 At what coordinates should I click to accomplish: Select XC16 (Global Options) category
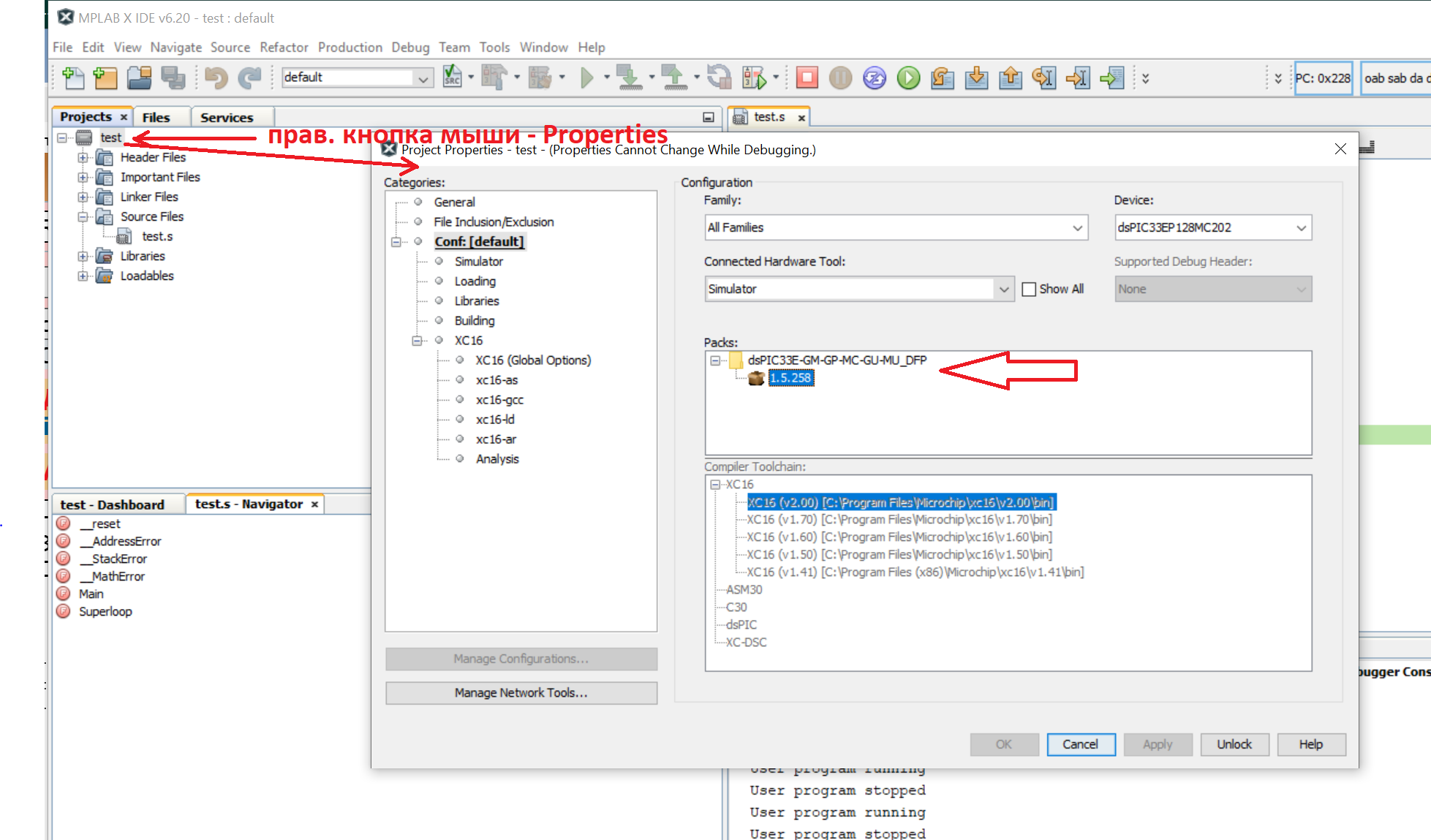(x=533, y=360)
